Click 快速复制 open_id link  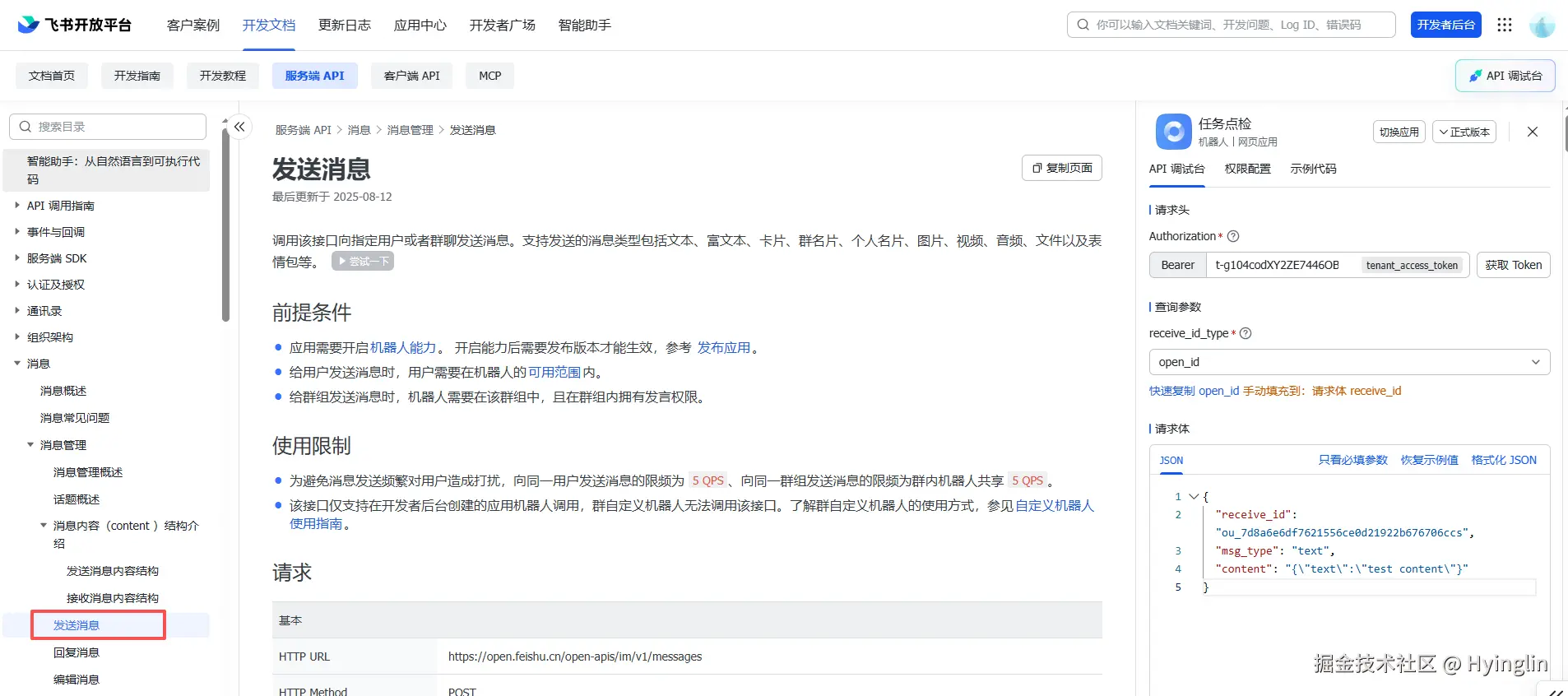pos(1195,391)
